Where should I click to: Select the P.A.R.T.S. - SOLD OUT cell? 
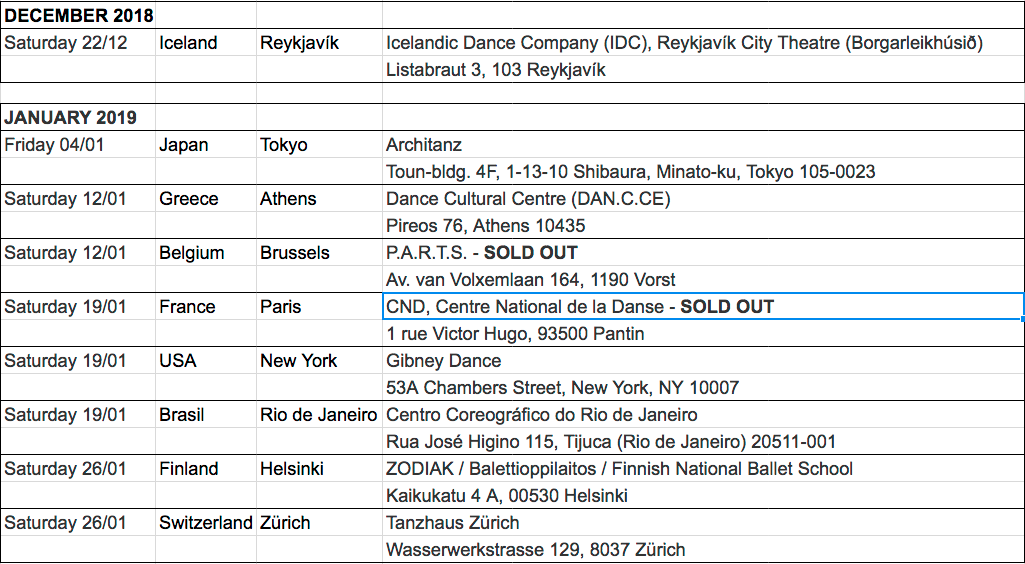tap(703, 252)
